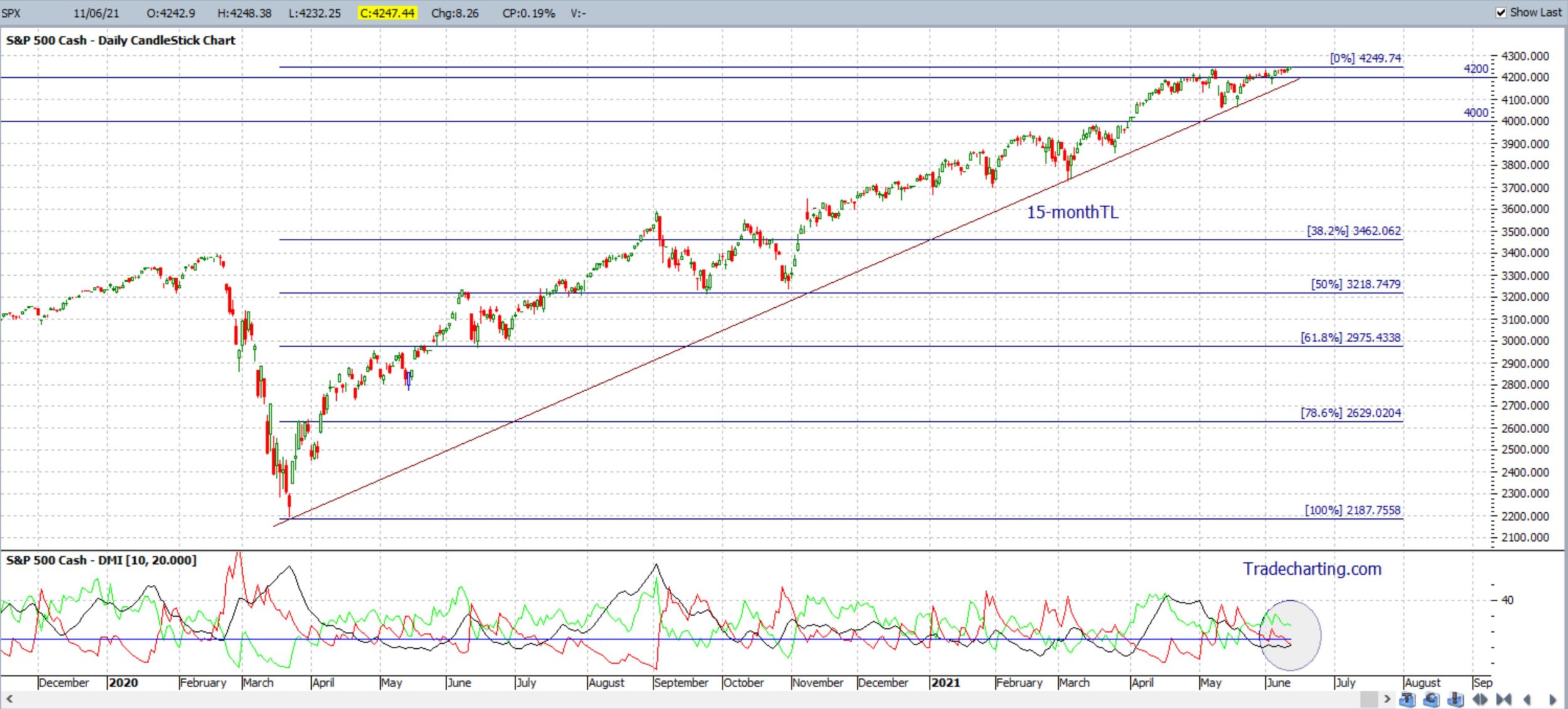
Task: Click the expand chart icon with outward-pointing arrows
Action: [x=1480, y=699]
